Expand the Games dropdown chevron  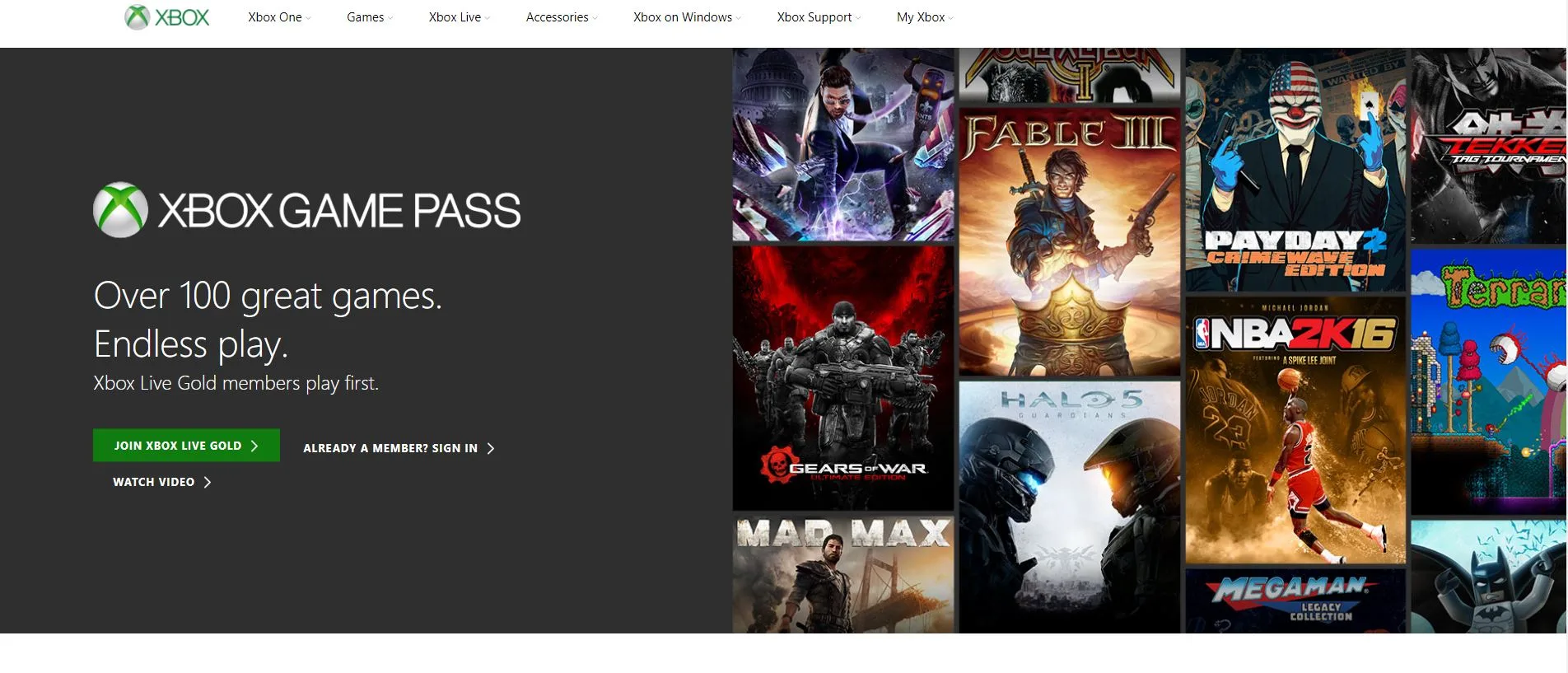(x=390, y=18)
